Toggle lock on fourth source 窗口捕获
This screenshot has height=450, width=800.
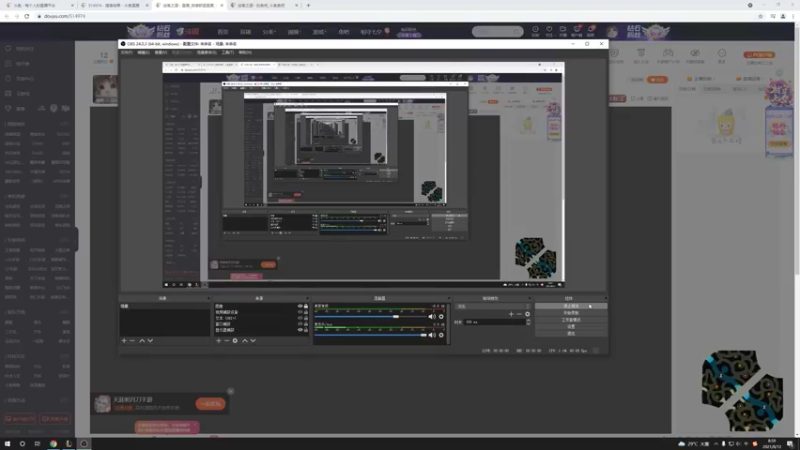306,324
